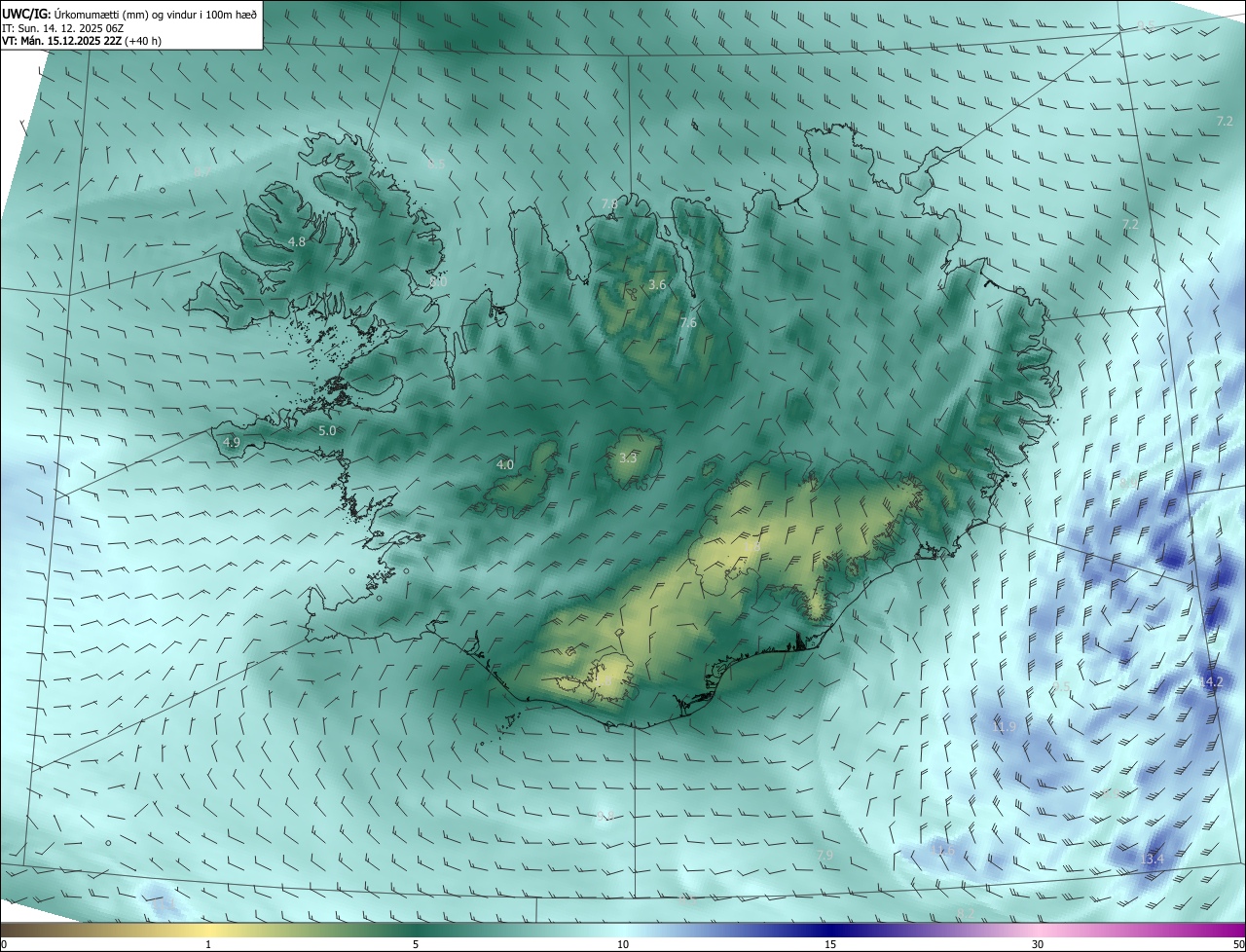
Task: Click the 14.2 value label offshore
Action: tap(1210, 682)
